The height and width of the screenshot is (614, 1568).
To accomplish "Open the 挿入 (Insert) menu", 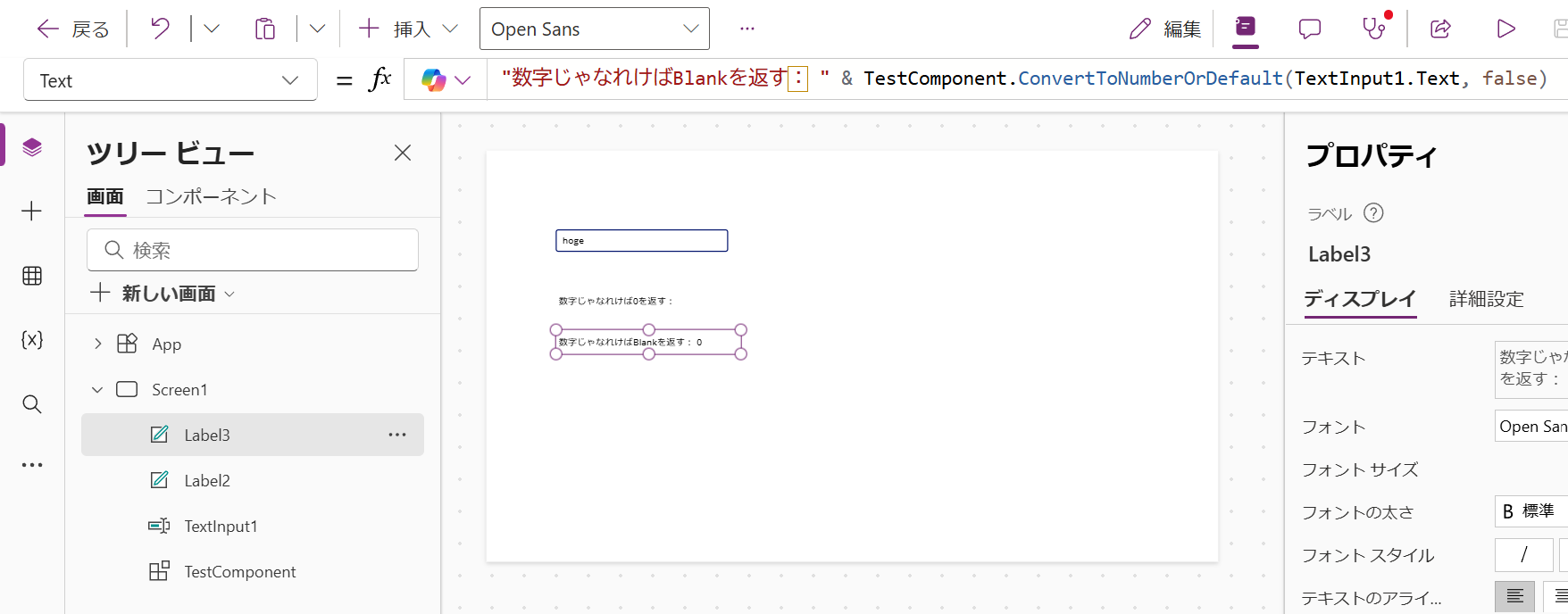I will pyautogui.click(x=408, y=29).
